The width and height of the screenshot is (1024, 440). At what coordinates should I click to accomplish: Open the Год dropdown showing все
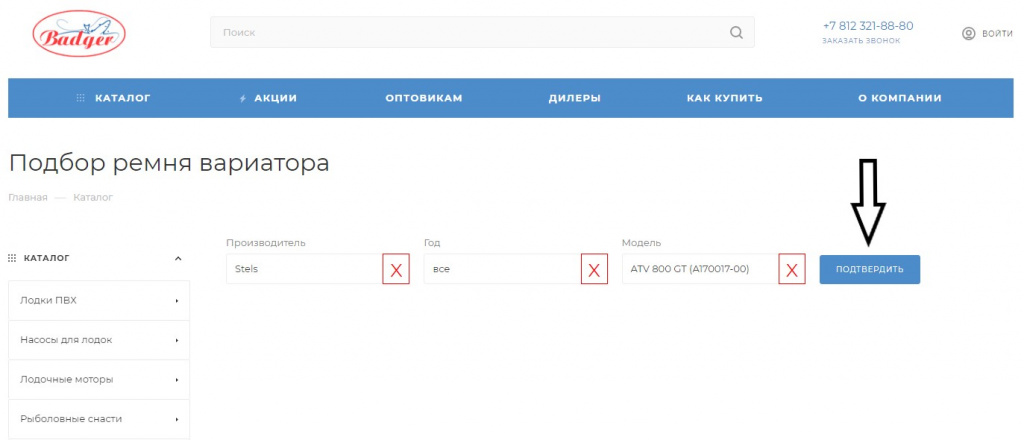coord(500,269)
